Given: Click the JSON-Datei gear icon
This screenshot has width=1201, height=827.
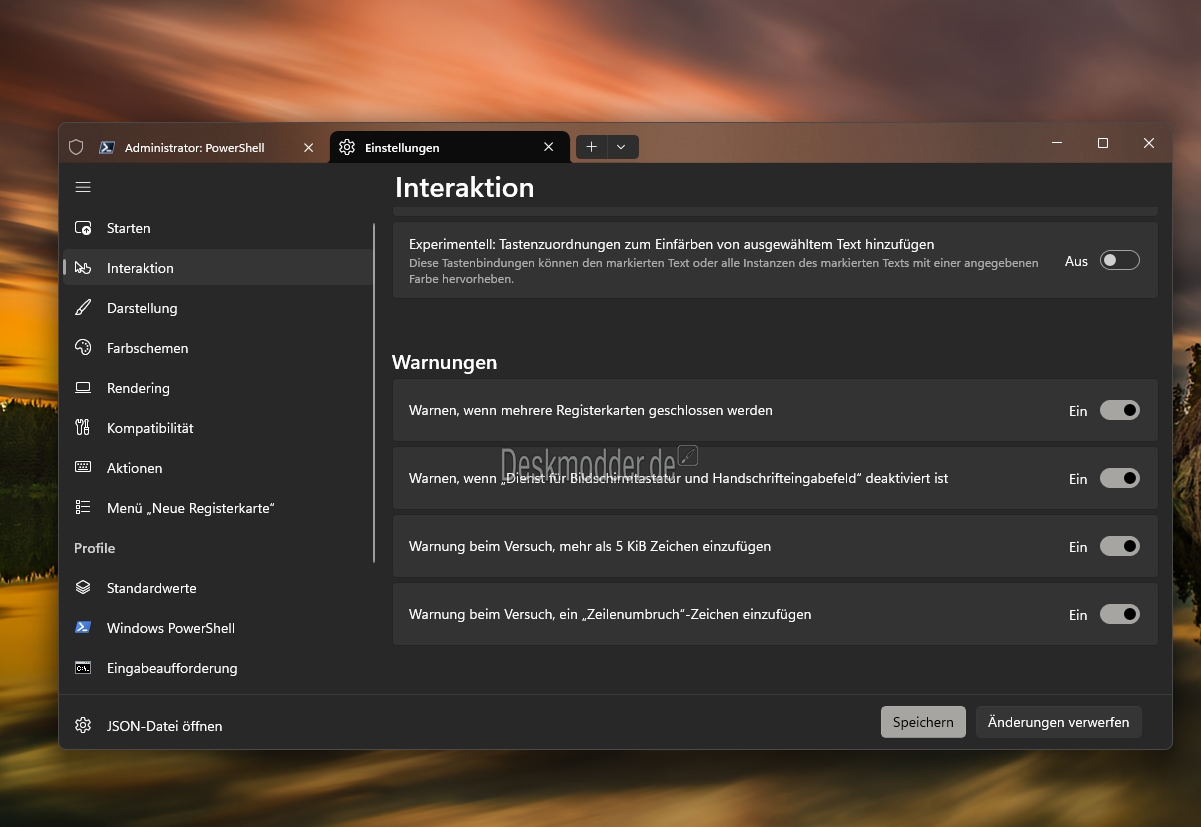Looking at the screenshot, I should (84, 726).
